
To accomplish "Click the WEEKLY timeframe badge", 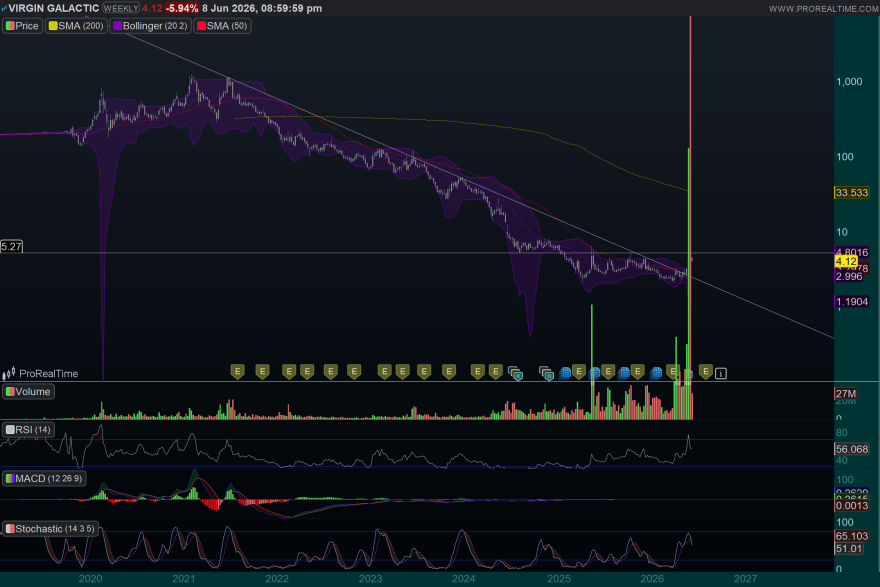I will (121, 8).
